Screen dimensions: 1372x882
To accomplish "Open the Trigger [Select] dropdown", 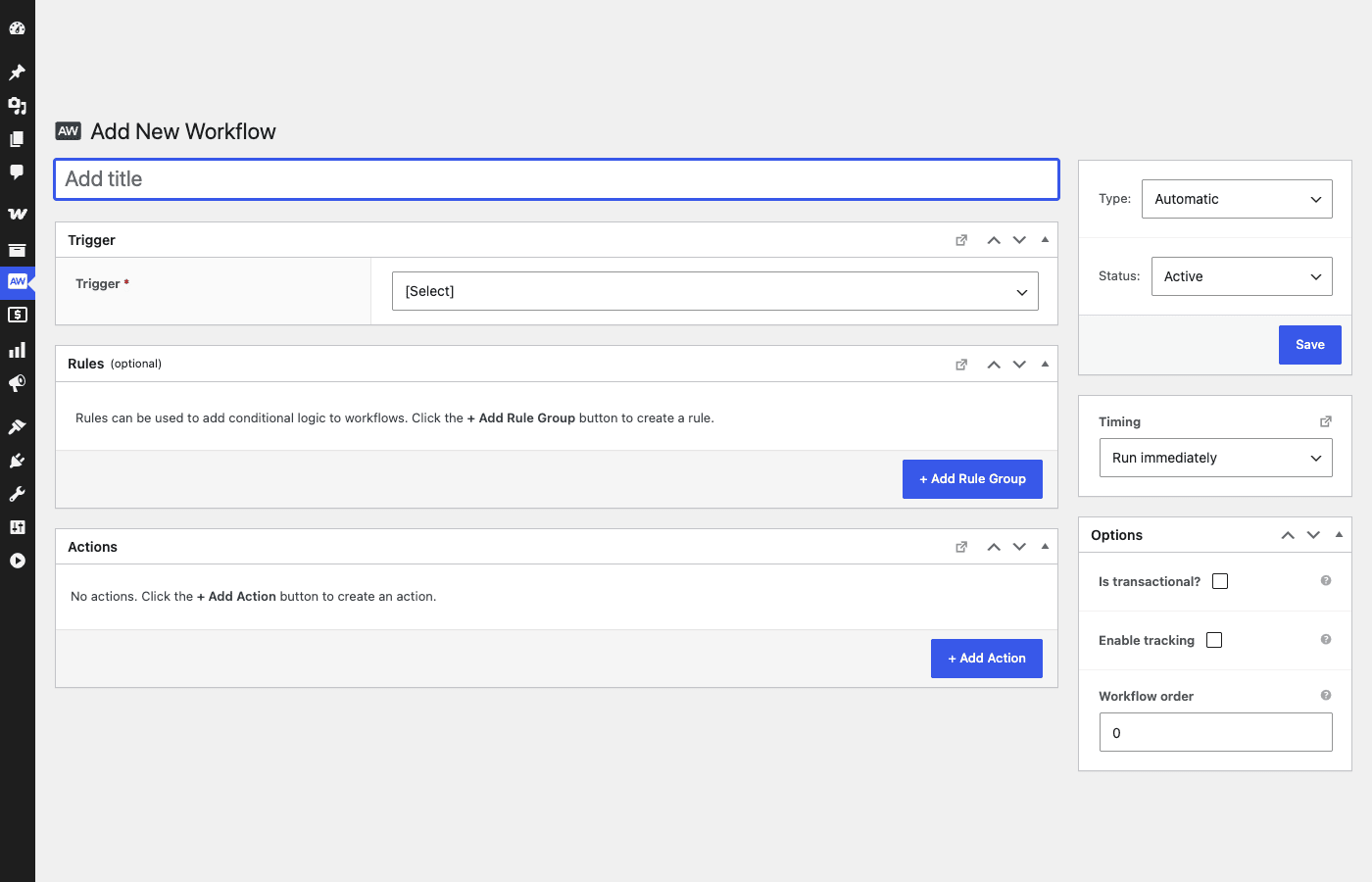I will [715, 291].
